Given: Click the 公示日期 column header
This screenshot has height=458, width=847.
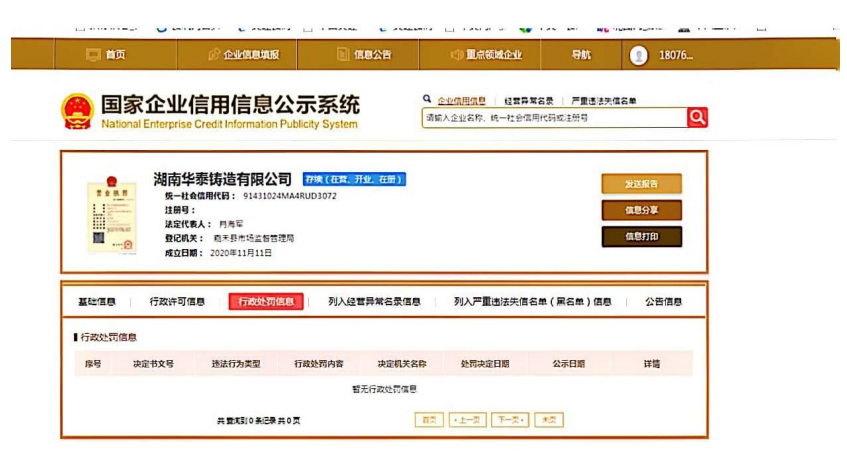Looking at the screenshot, I should (x=568, y=364).
